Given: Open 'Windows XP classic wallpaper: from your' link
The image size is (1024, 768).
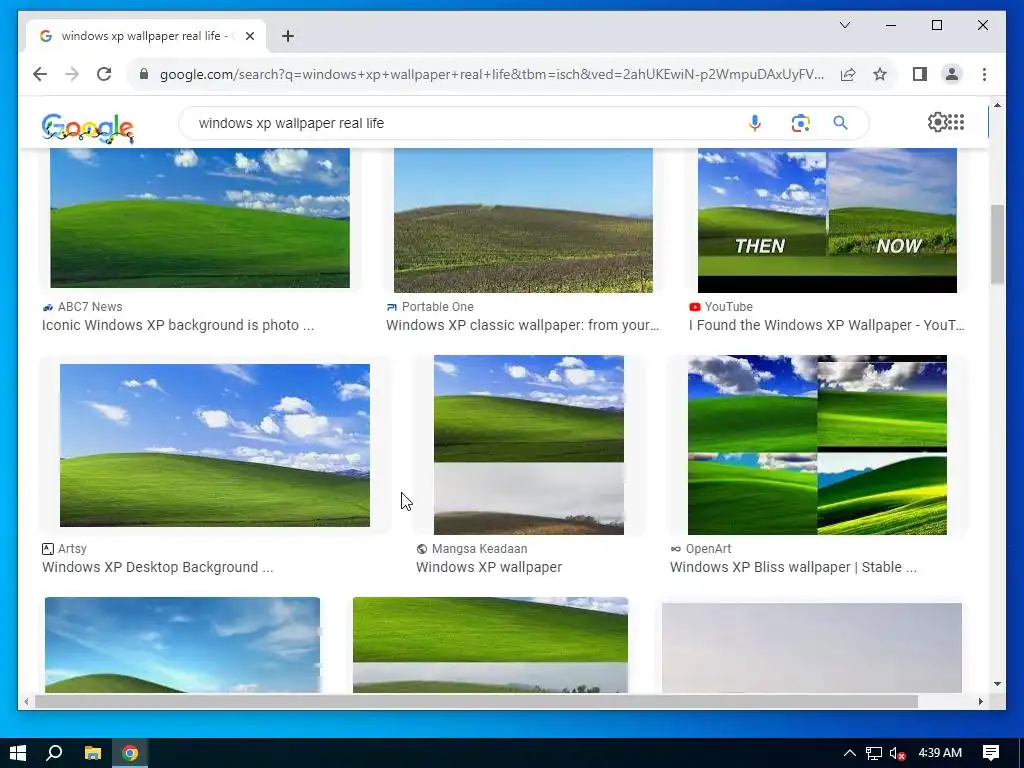Looking at the screenshot, I should [522, 325].
